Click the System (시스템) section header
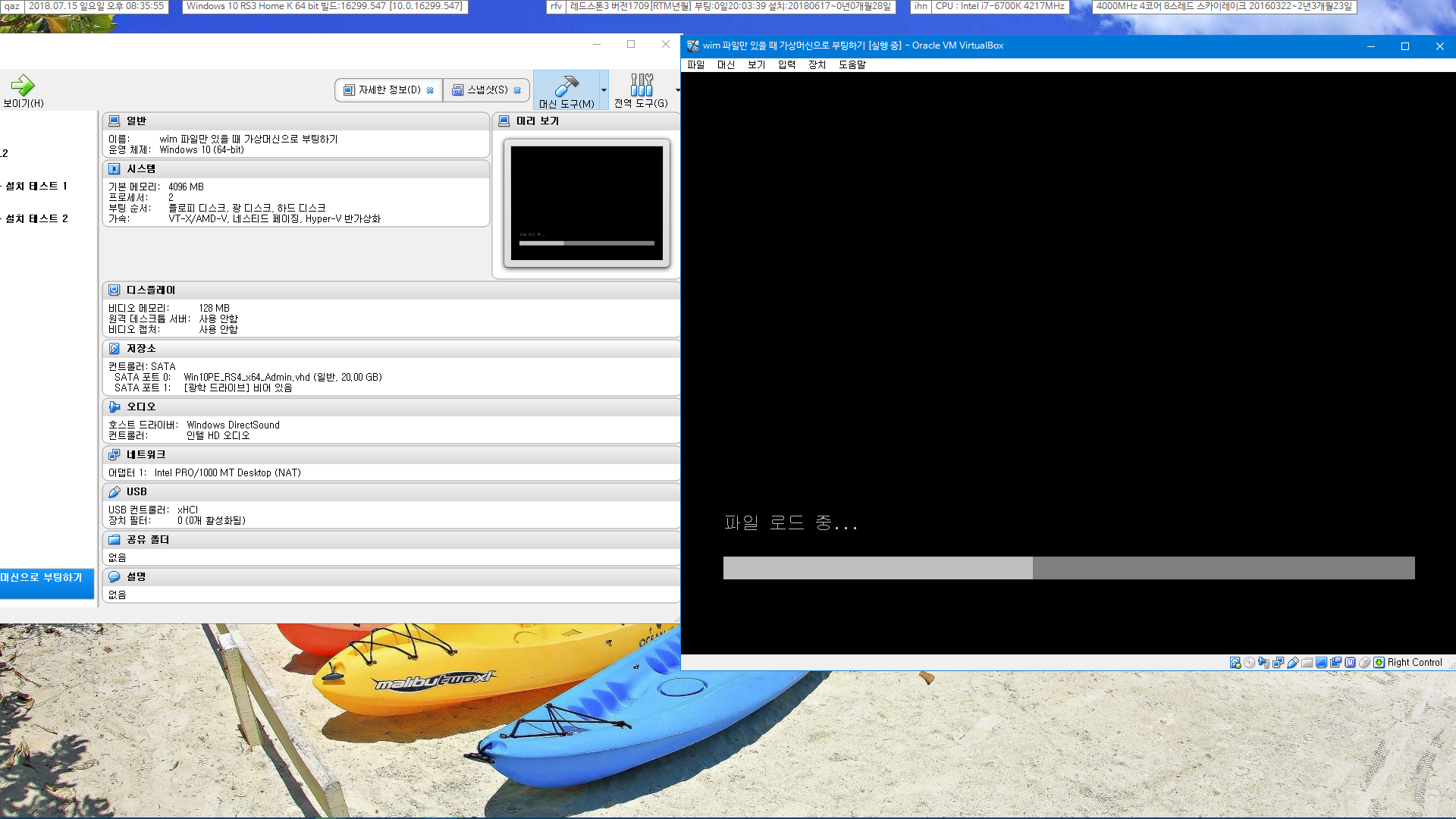Viewport: 1456px width, 819px height. (x=296, y=168)
